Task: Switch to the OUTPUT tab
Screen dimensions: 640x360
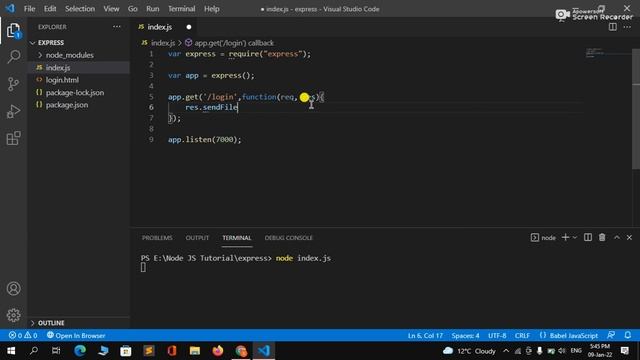Action: coord(197,238)
